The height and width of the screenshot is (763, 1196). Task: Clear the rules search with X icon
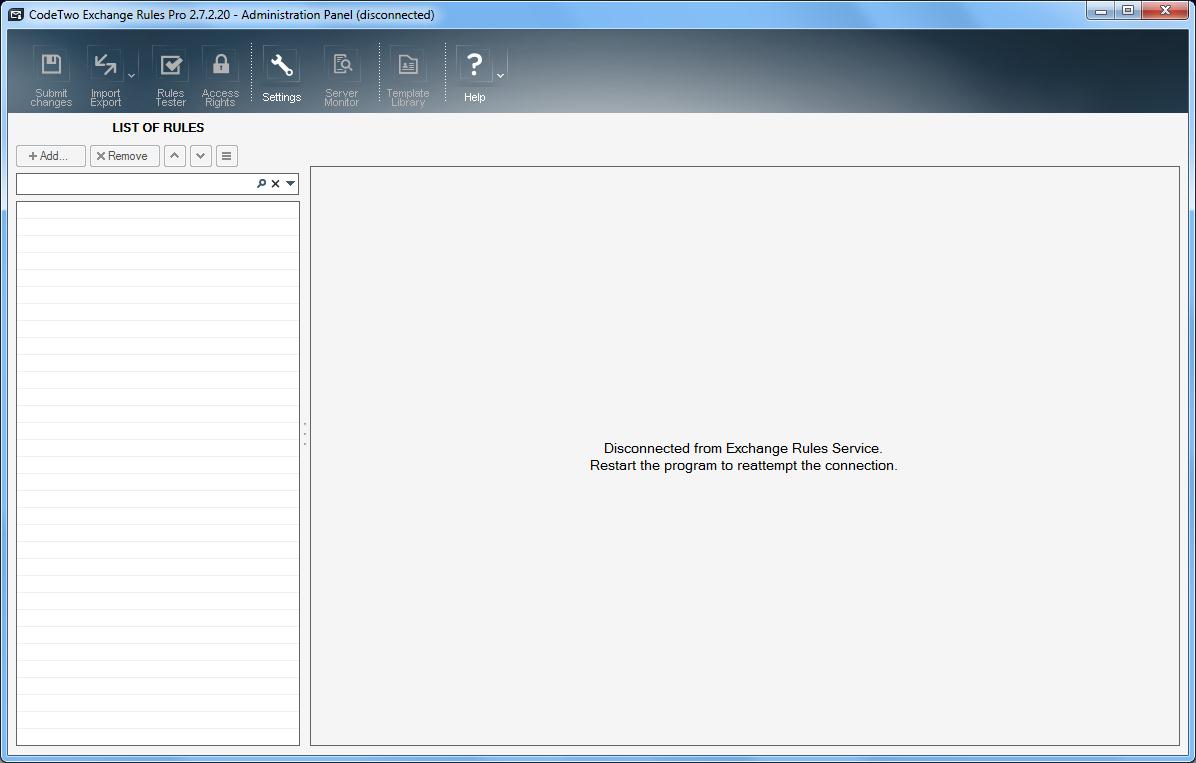coord(275,184)
